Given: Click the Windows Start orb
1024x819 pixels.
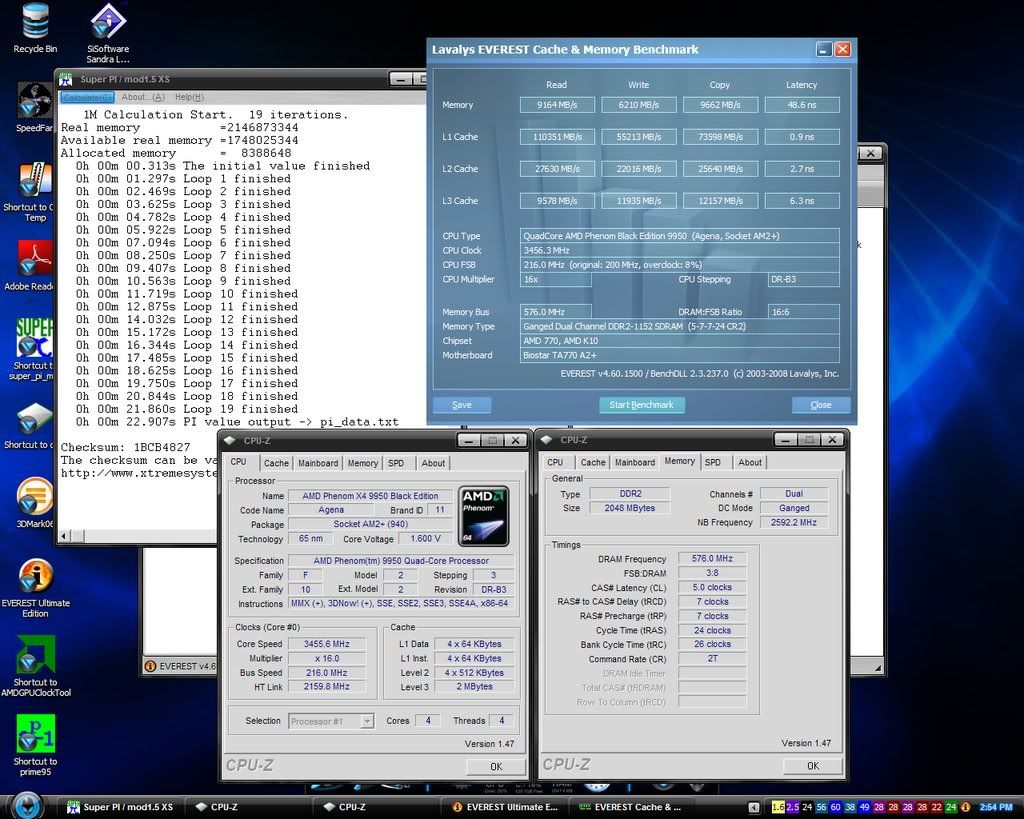Looking at the screenshot, I should [x=26, y=807].
